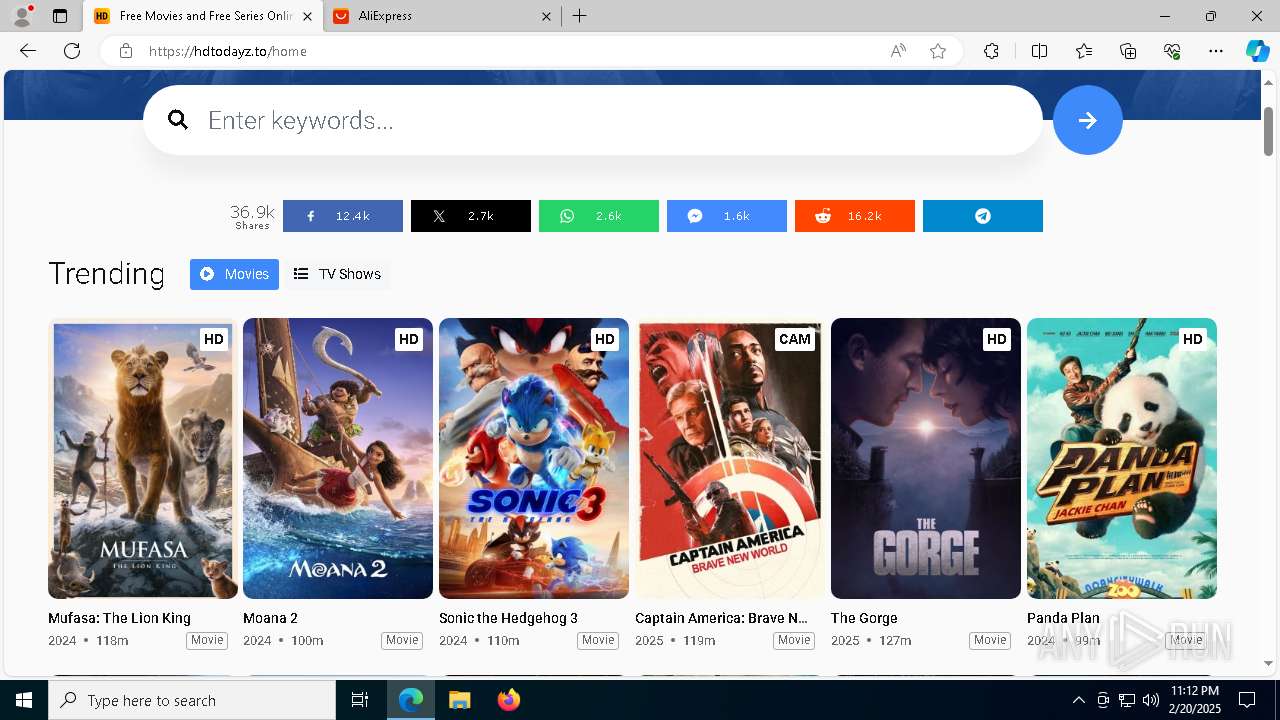Open Moana 2 poster
This screenshot has height=720, width=1280.
click(x=338, y=458)
